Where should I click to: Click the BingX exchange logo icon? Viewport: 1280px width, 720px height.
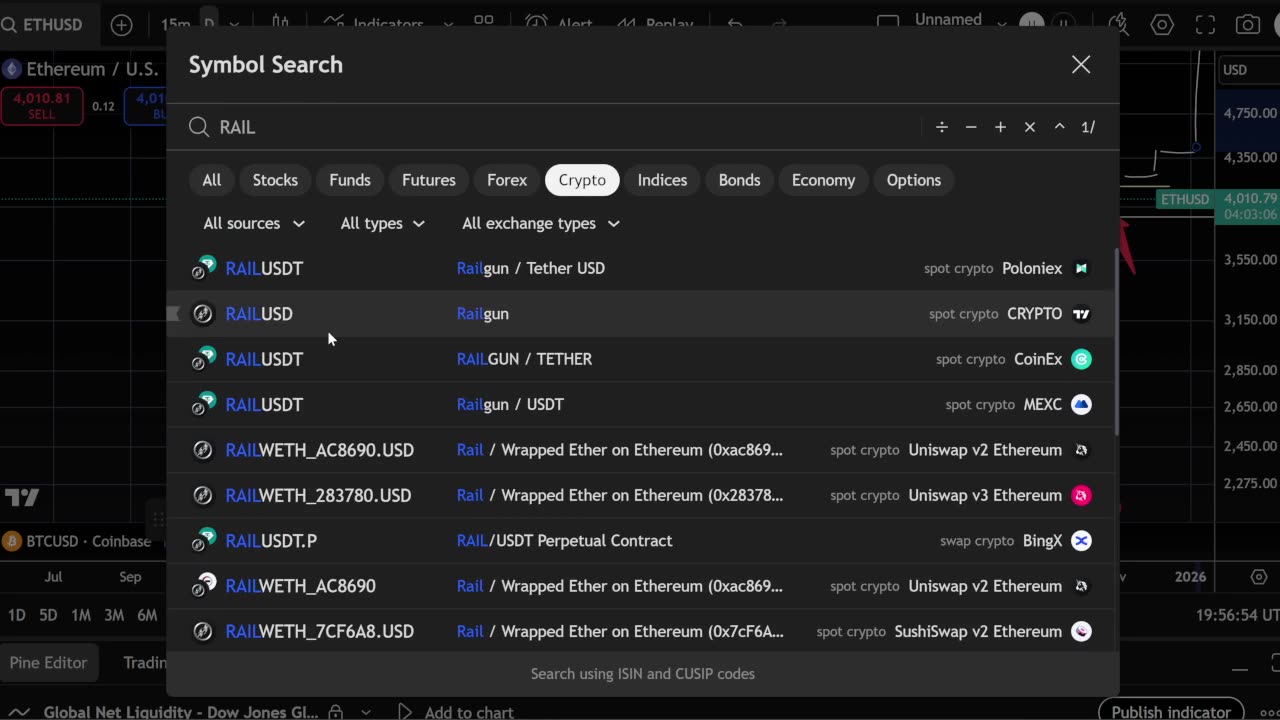pos(1081,541)
